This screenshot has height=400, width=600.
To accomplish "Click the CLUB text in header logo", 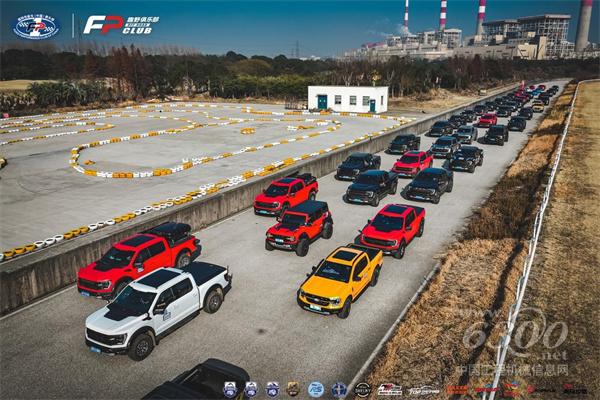I will [x=141, y=30].
